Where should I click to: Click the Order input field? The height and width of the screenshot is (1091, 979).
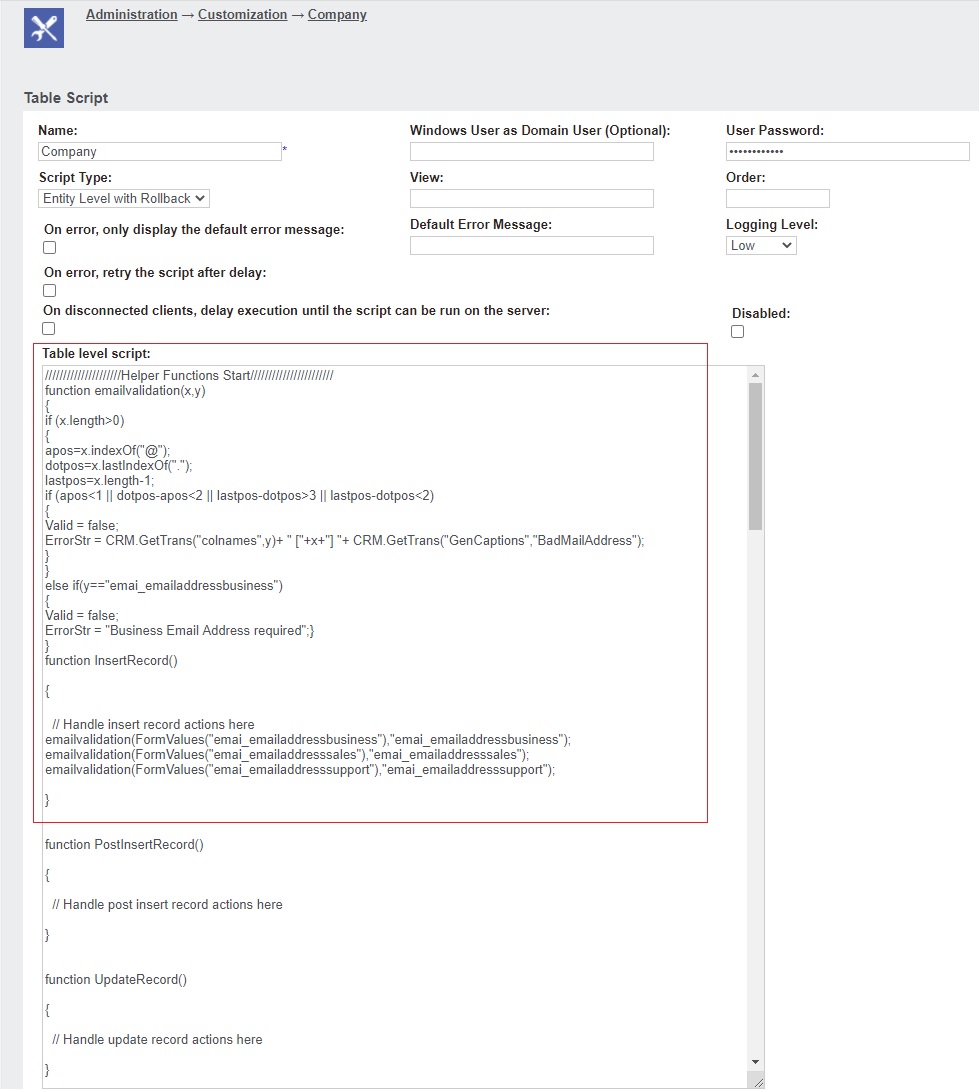point(779,198)
